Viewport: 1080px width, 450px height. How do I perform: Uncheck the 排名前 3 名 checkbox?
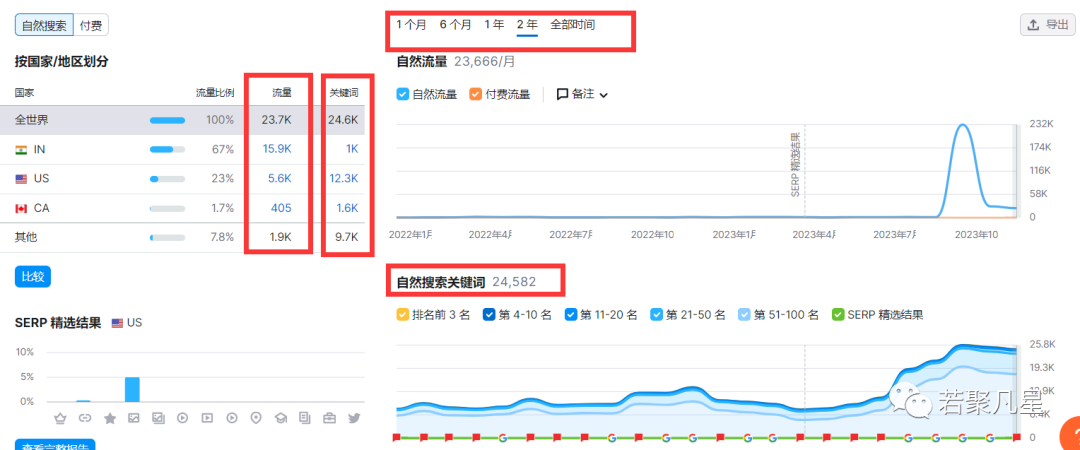click(403, 314)
